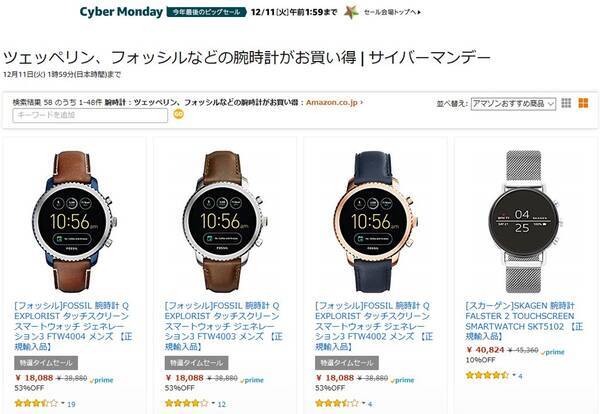Click the rose gold FTW4002 watch image
Screen dimensions: 600x414
point(375,221)
